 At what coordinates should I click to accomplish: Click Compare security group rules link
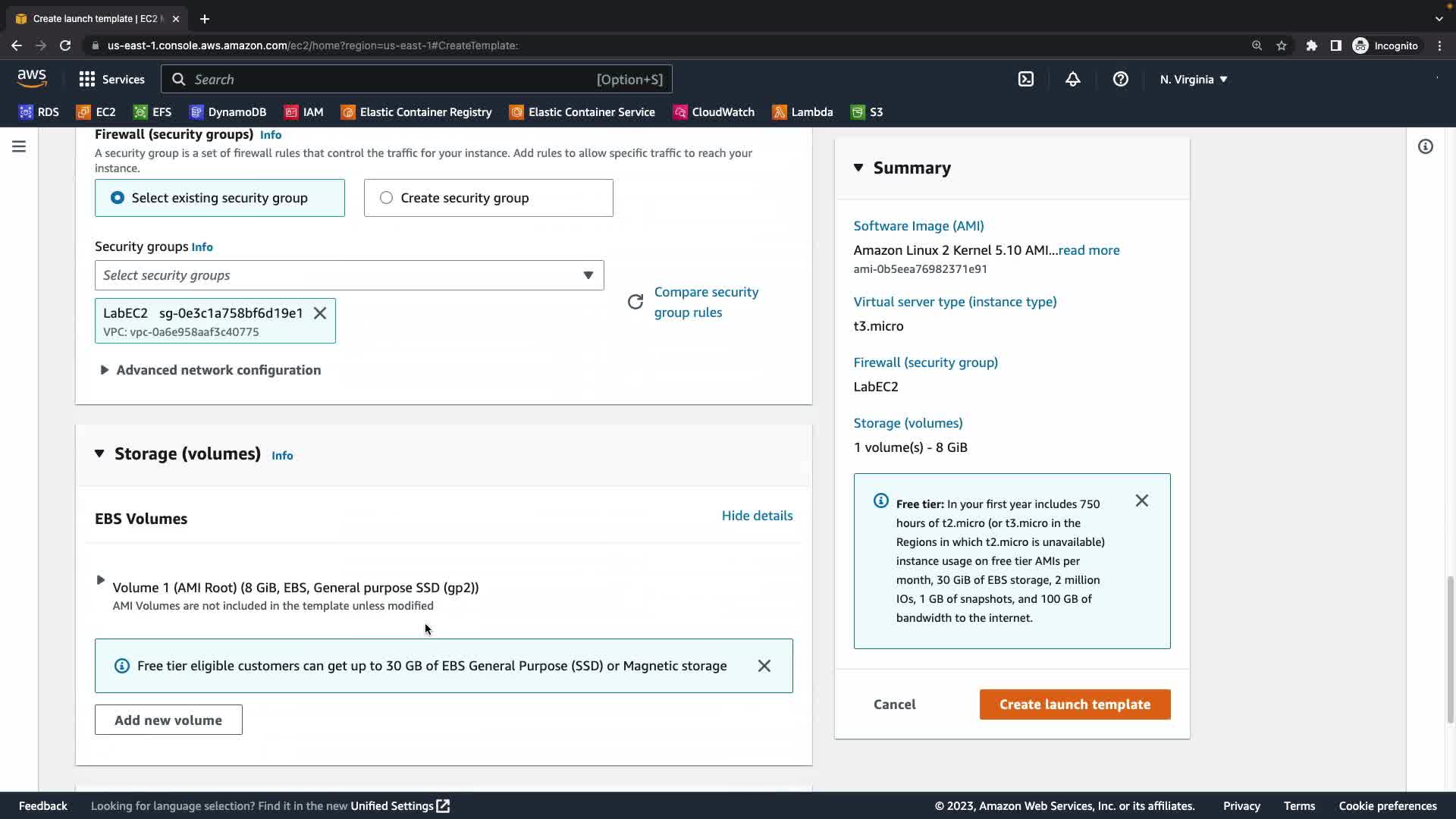click(x=705, y=302)
